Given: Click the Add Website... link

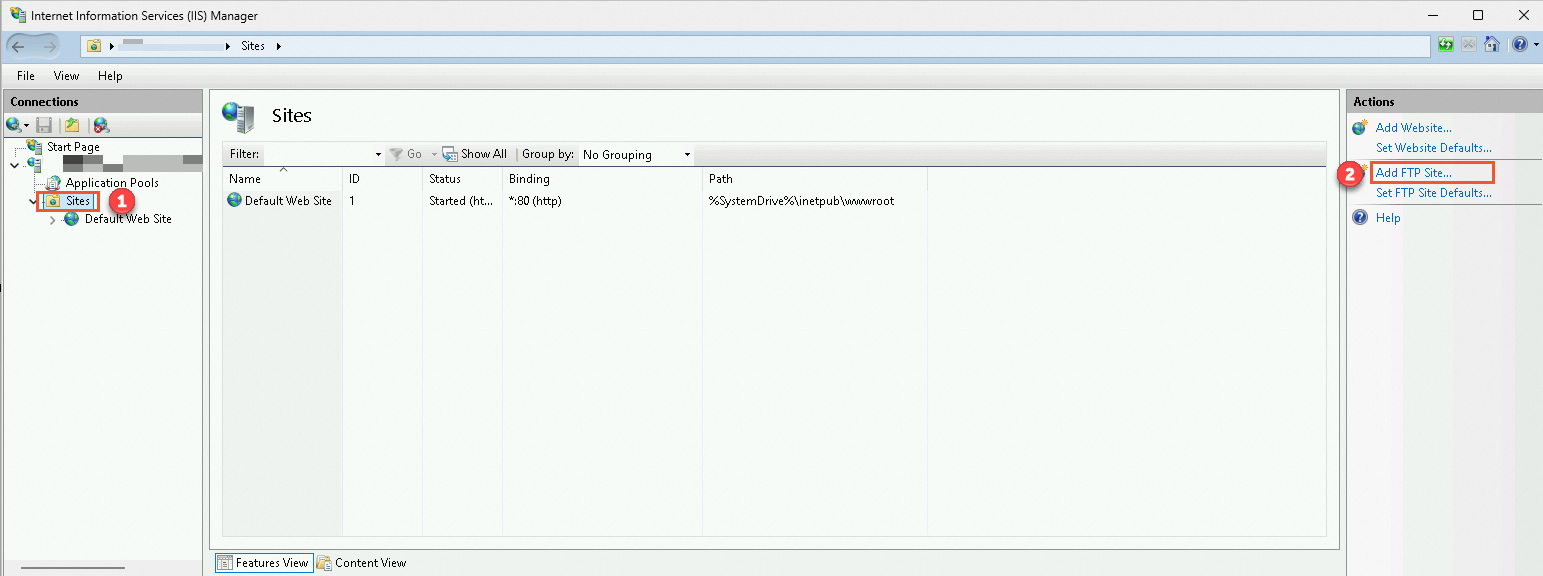Looking at the screenshot, I should 1413,127.
